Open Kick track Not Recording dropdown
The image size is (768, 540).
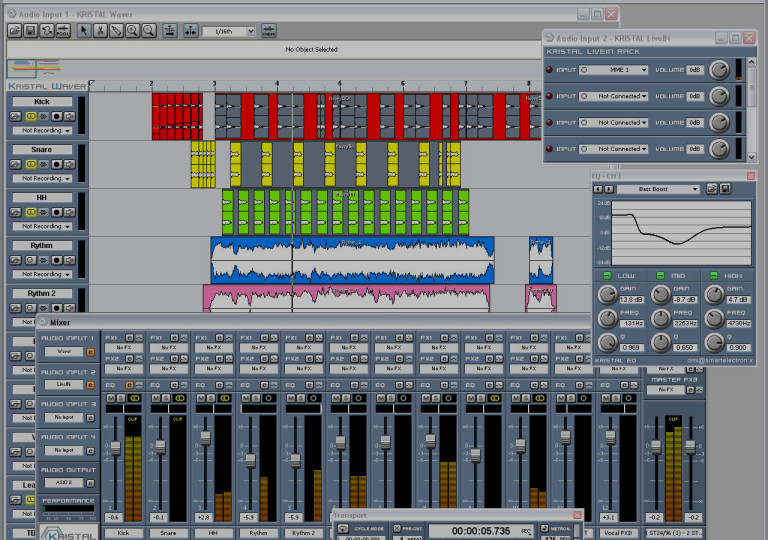pos(42,131)
